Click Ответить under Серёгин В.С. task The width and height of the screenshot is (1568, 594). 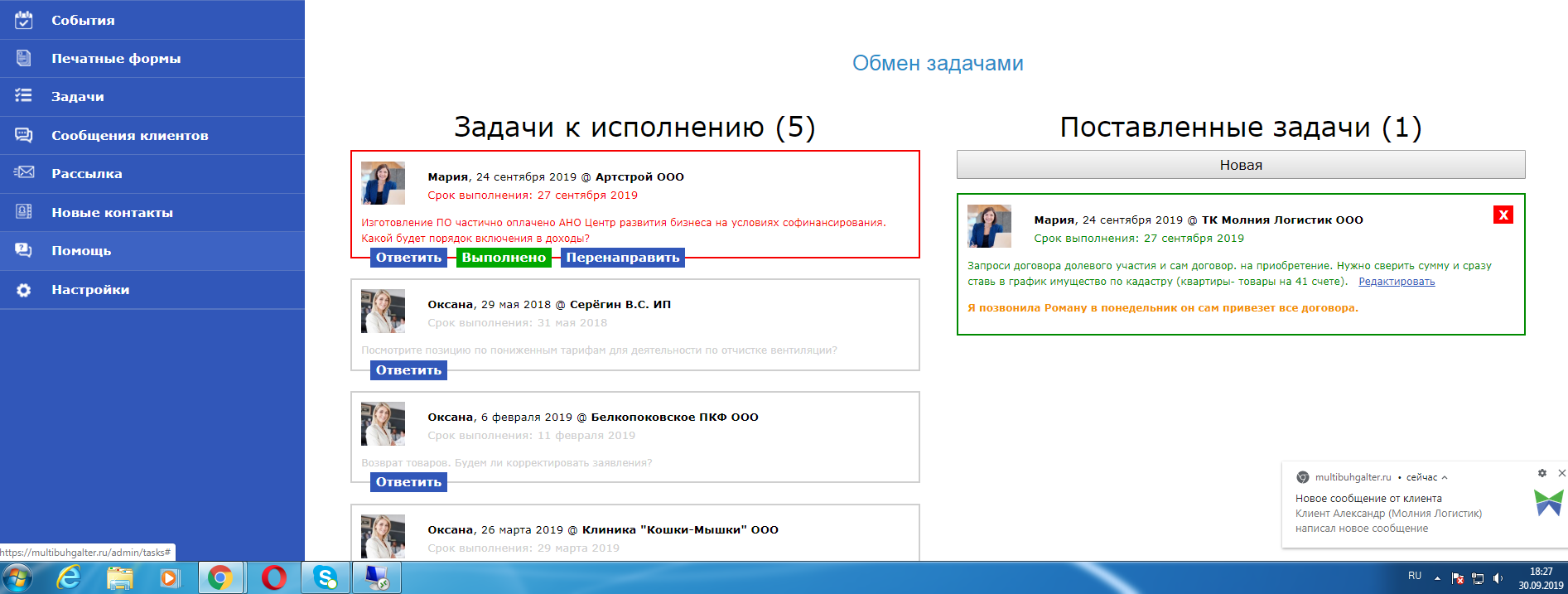pyautogui.click(x=408, y=370)
